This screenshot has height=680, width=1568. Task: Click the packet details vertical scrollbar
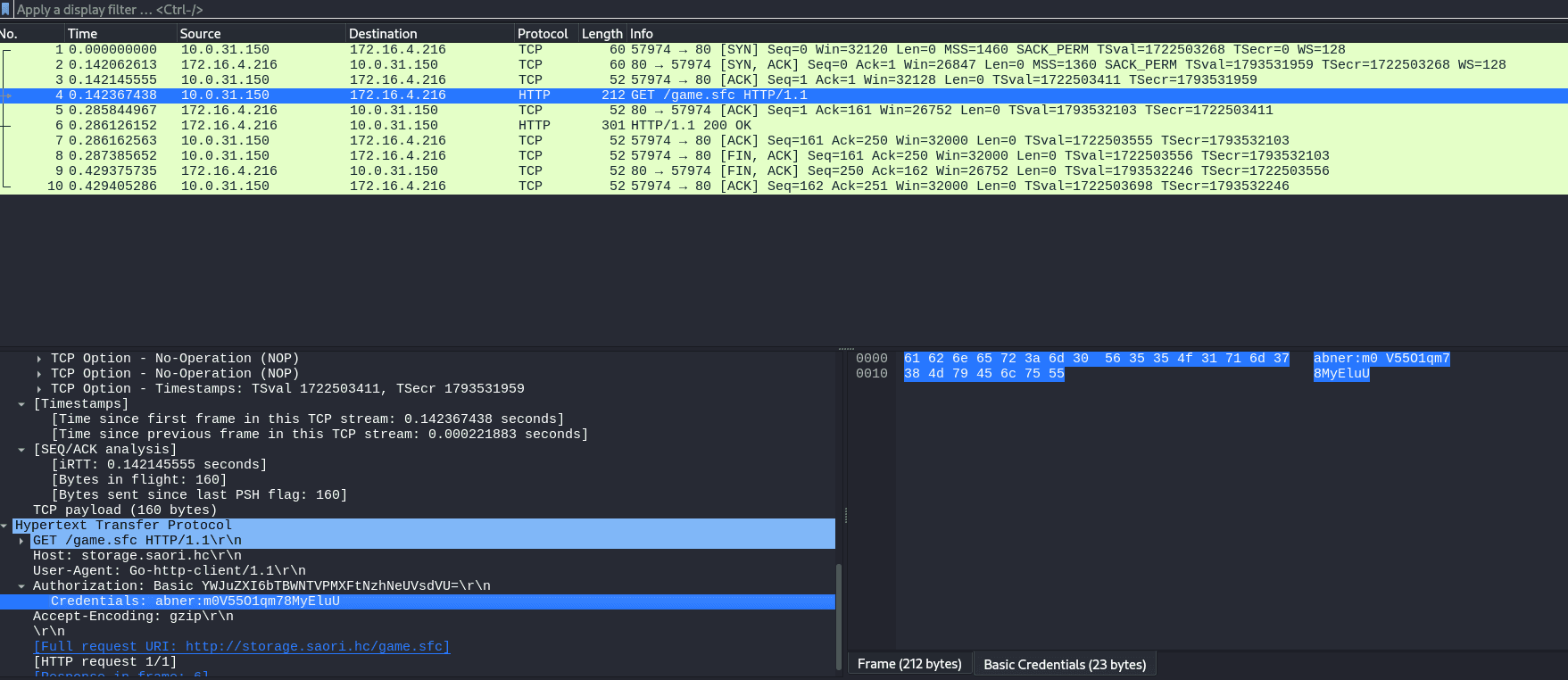[x=839, y=616]
